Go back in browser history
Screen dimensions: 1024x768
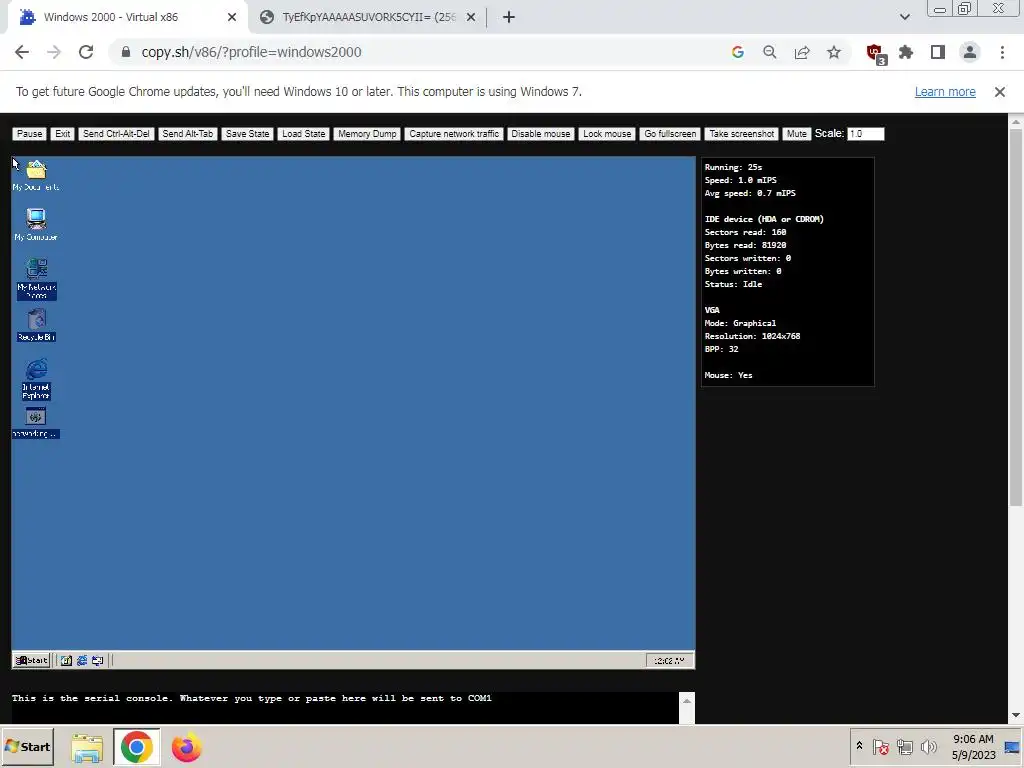22,52
